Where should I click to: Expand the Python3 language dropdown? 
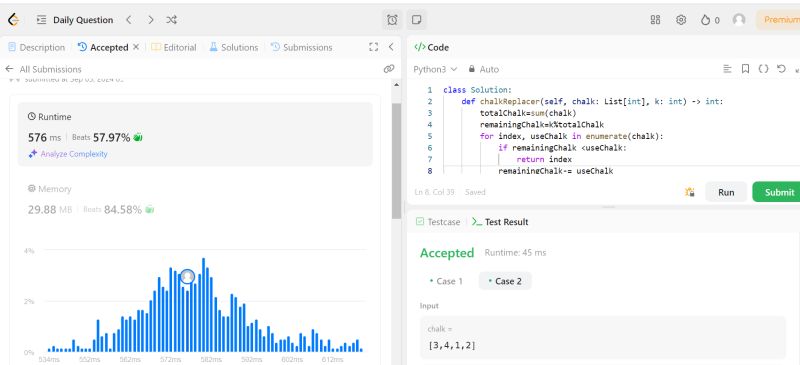(435, 69)
